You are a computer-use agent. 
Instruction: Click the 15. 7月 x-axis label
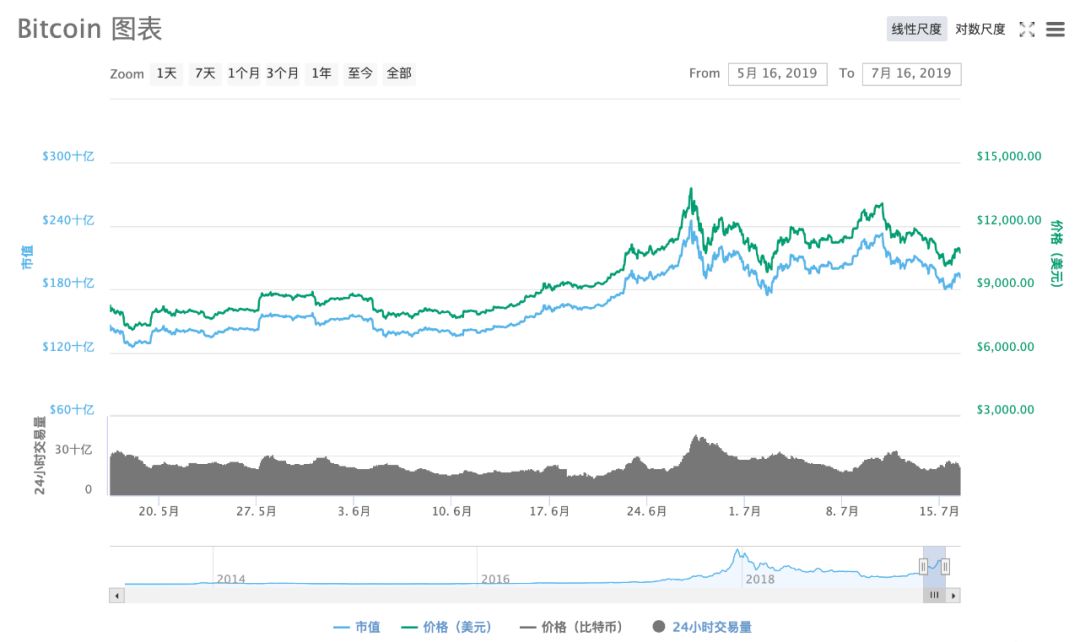[x=939, y=511]
